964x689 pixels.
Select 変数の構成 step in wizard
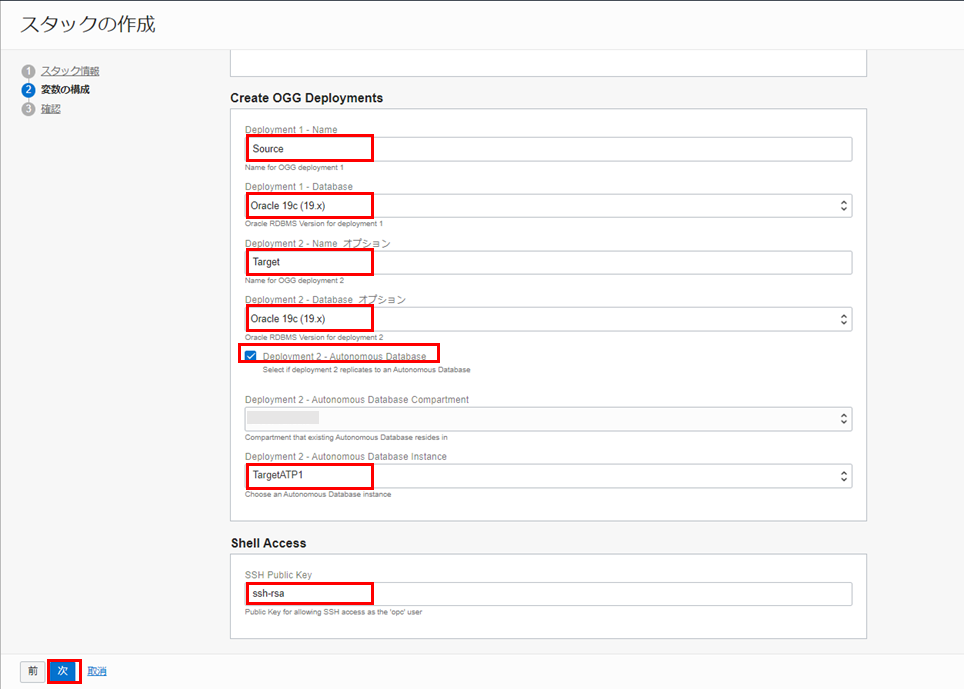pos(65,90)
